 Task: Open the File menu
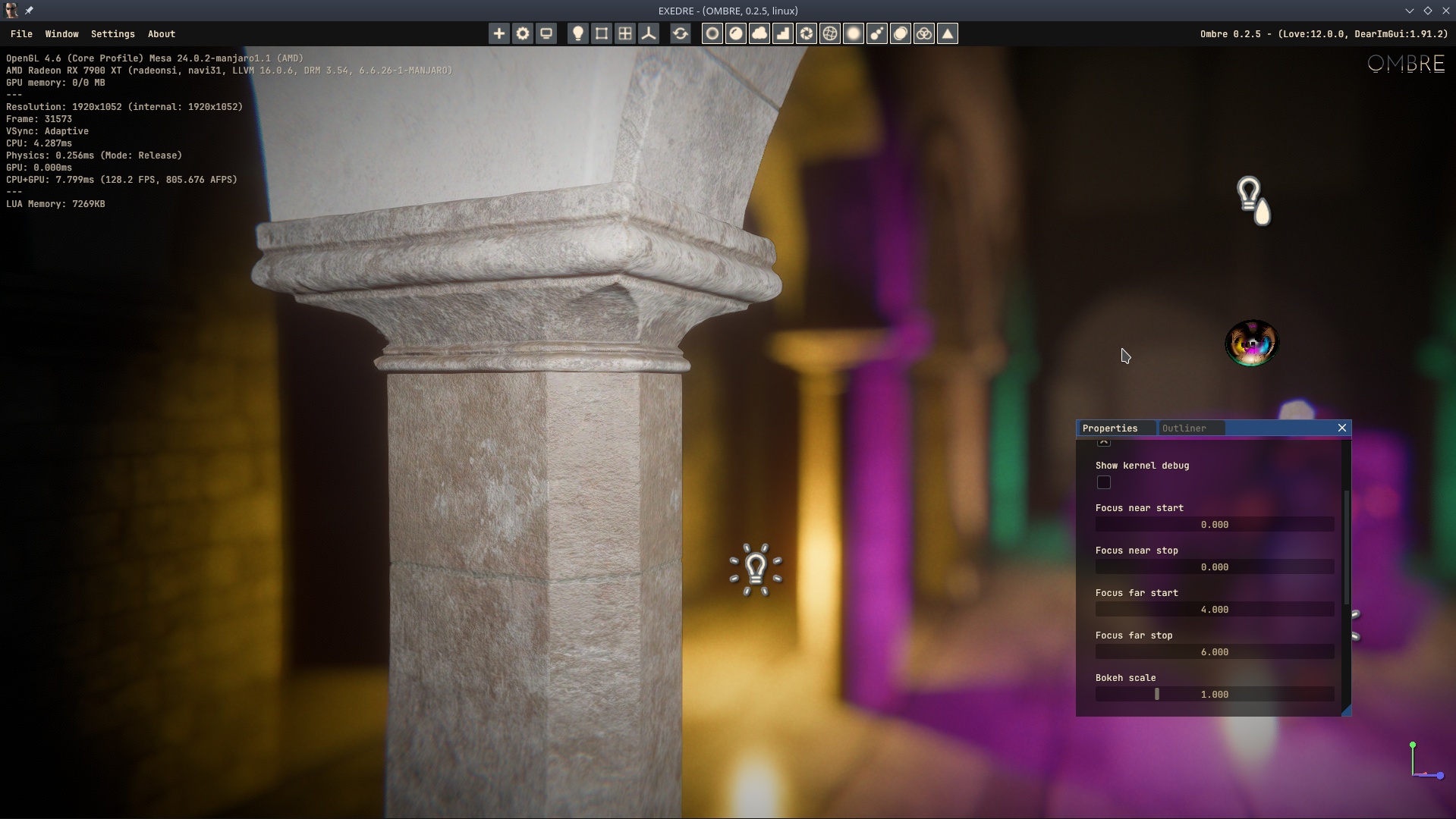click(21, 34)
